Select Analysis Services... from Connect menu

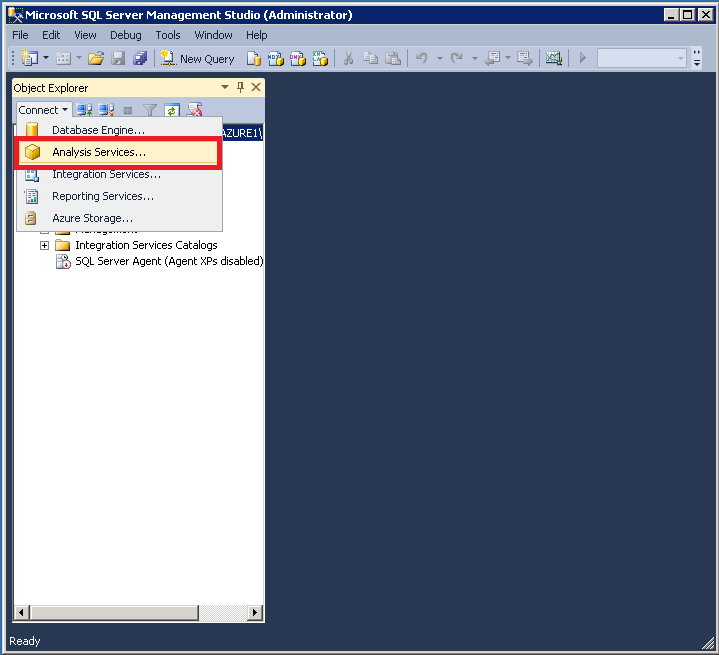118,152
